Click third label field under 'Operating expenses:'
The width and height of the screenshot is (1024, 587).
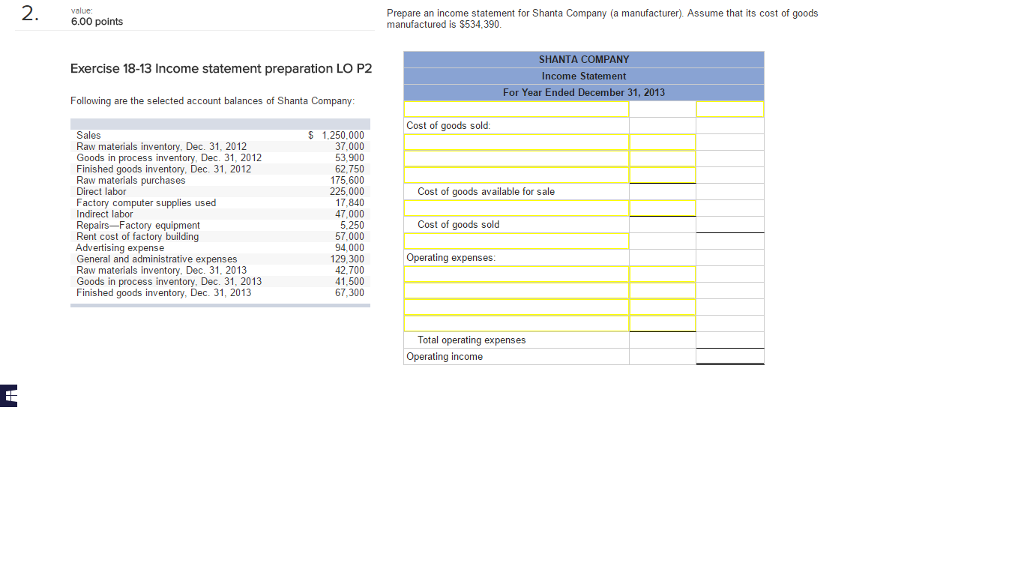(517, 307)
